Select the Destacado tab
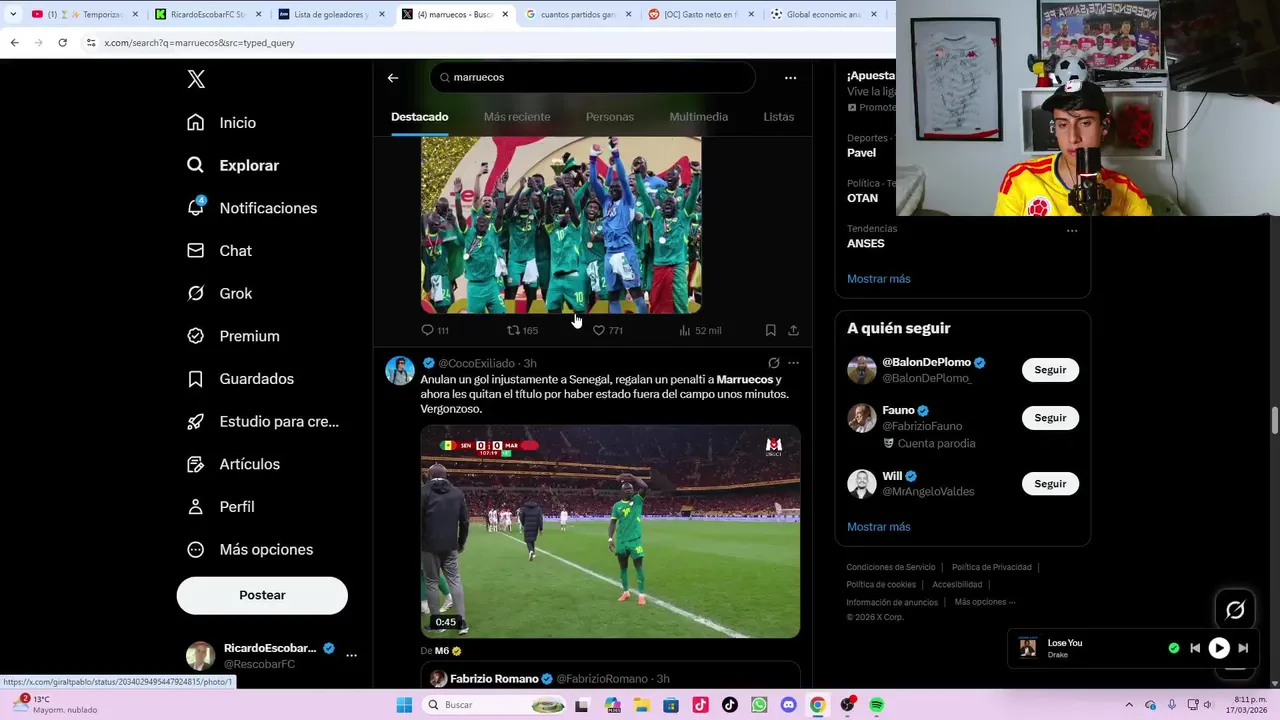1280x720 pixels. pos(419,117)
